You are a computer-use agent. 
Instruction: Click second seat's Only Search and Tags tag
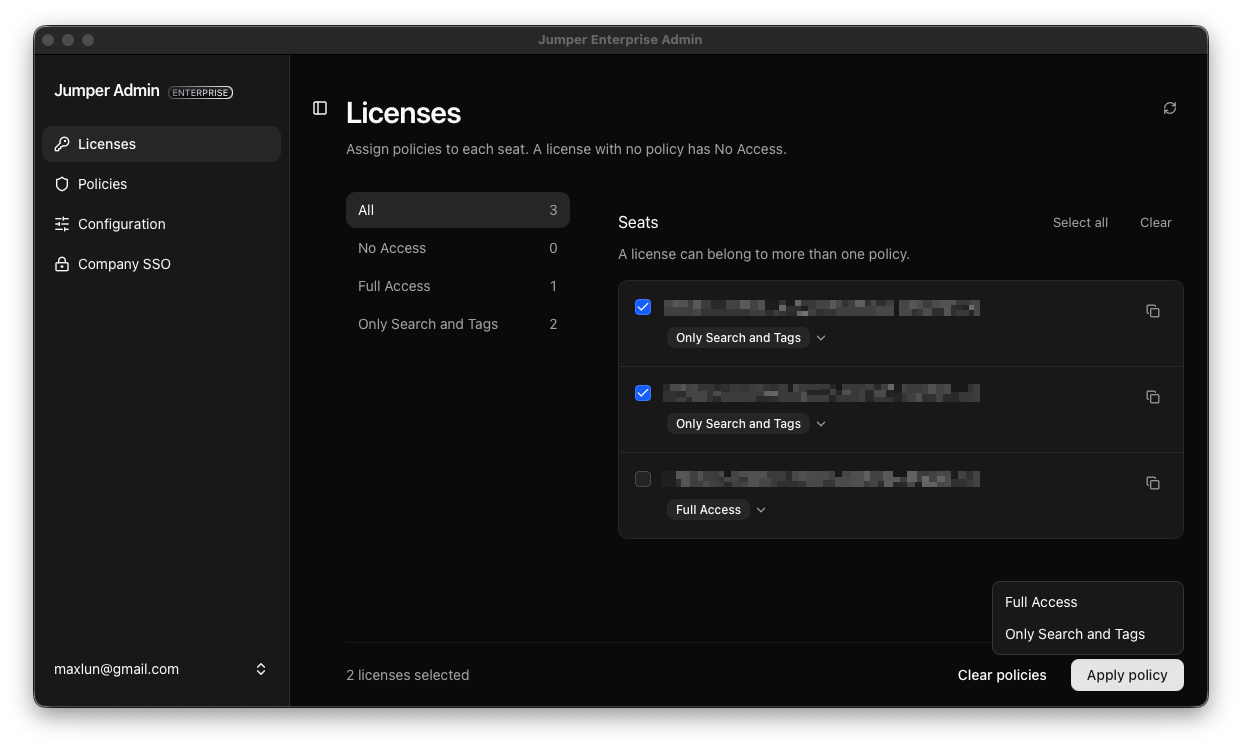point(738,424)
